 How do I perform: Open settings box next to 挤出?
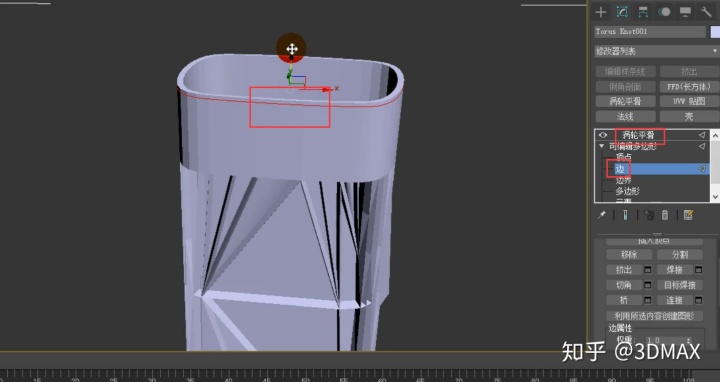click(647, 270)
